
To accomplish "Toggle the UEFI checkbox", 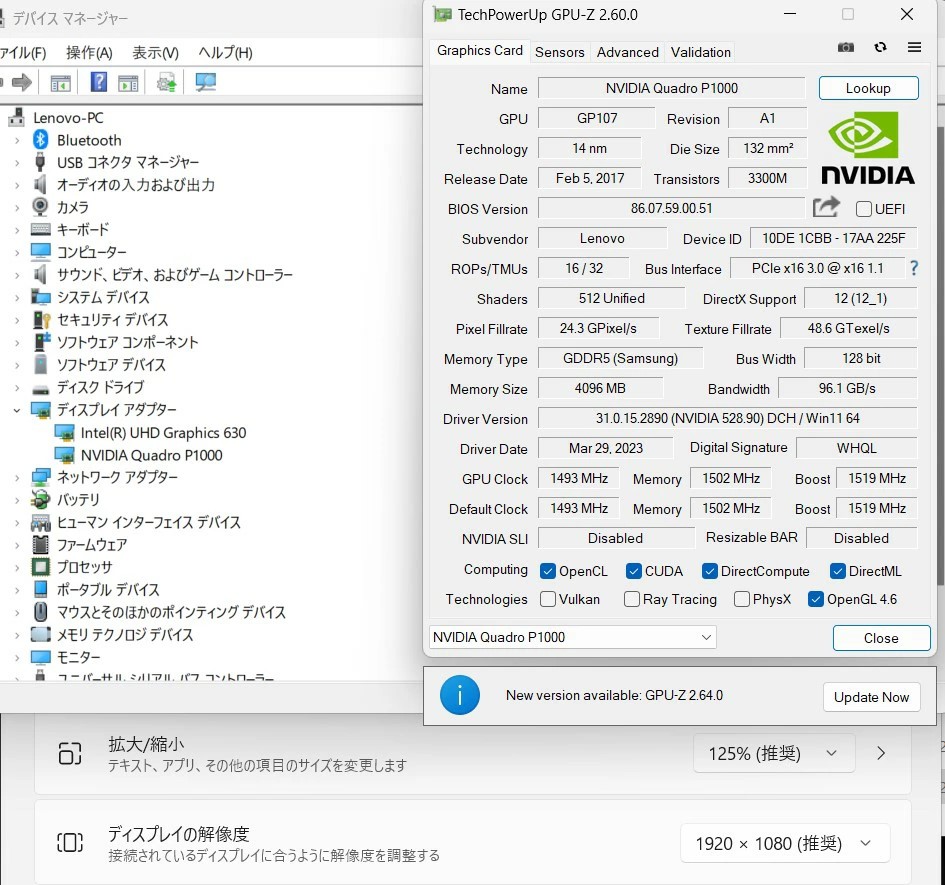I will (x=864, y=209).
